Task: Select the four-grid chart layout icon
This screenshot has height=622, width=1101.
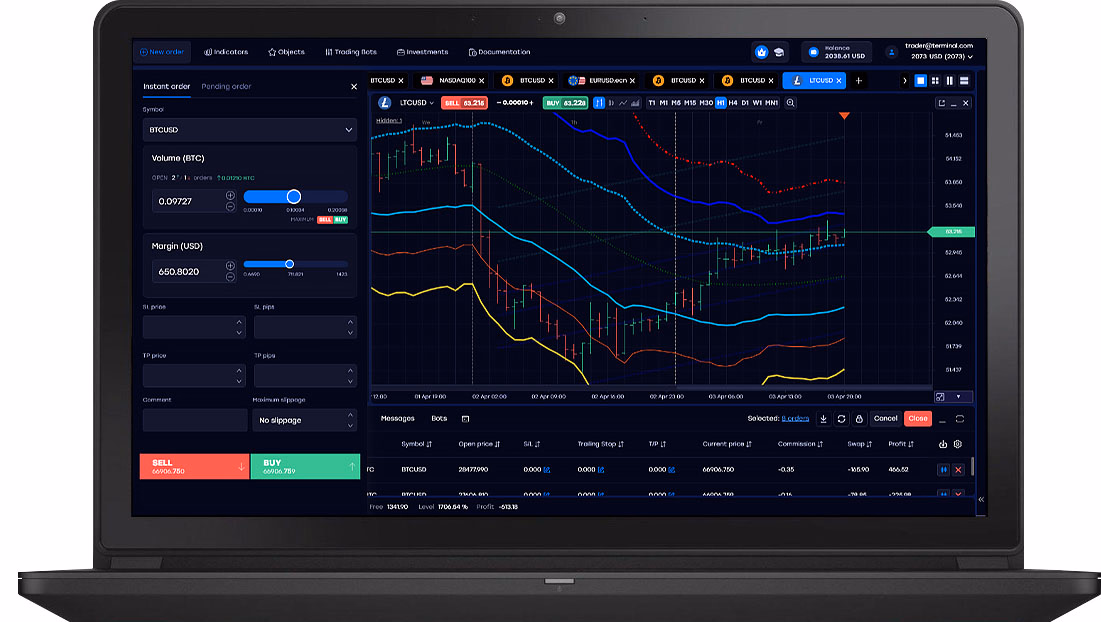Action: [x=935, y=81]
